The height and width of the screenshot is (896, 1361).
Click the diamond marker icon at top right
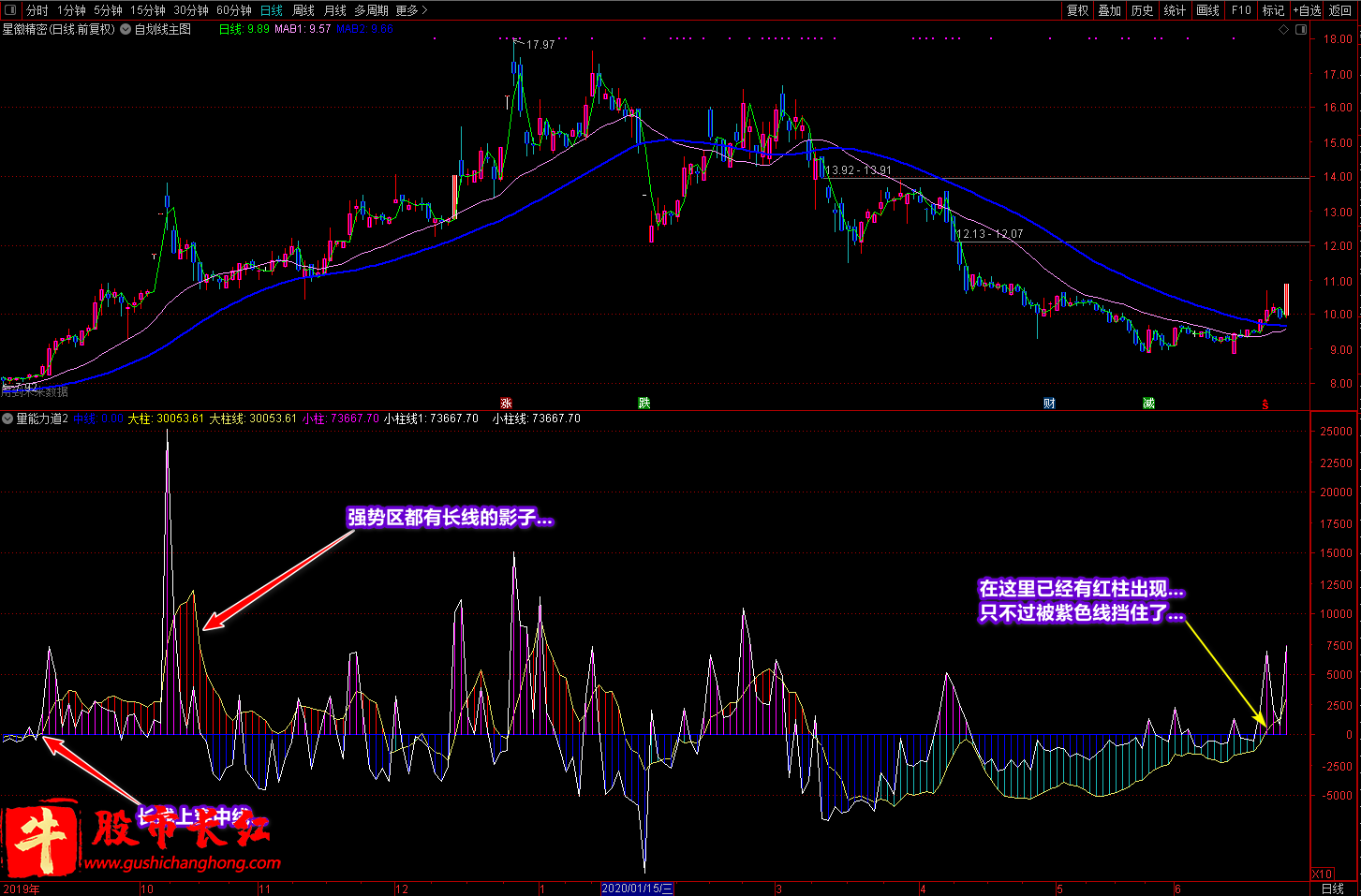coord(1284,29)
